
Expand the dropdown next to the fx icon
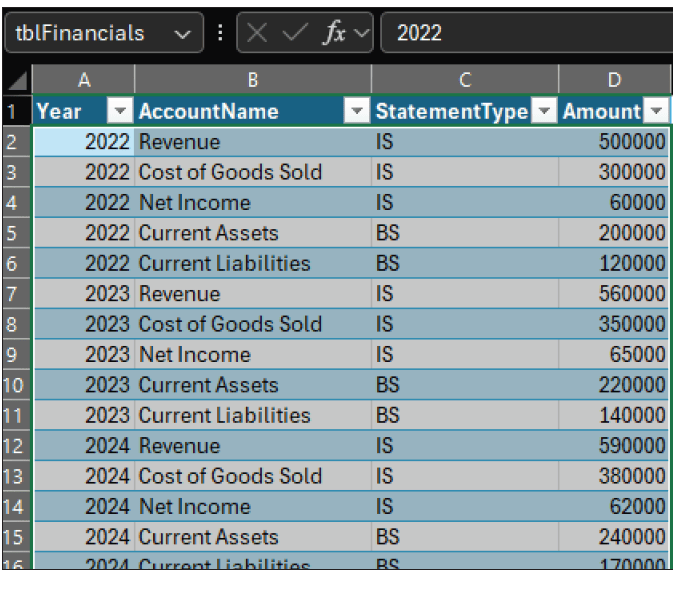tap(361, 33)
